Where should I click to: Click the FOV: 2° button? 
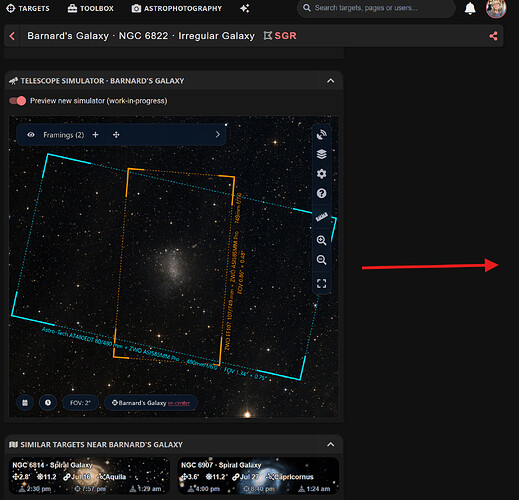coord(80,403)
